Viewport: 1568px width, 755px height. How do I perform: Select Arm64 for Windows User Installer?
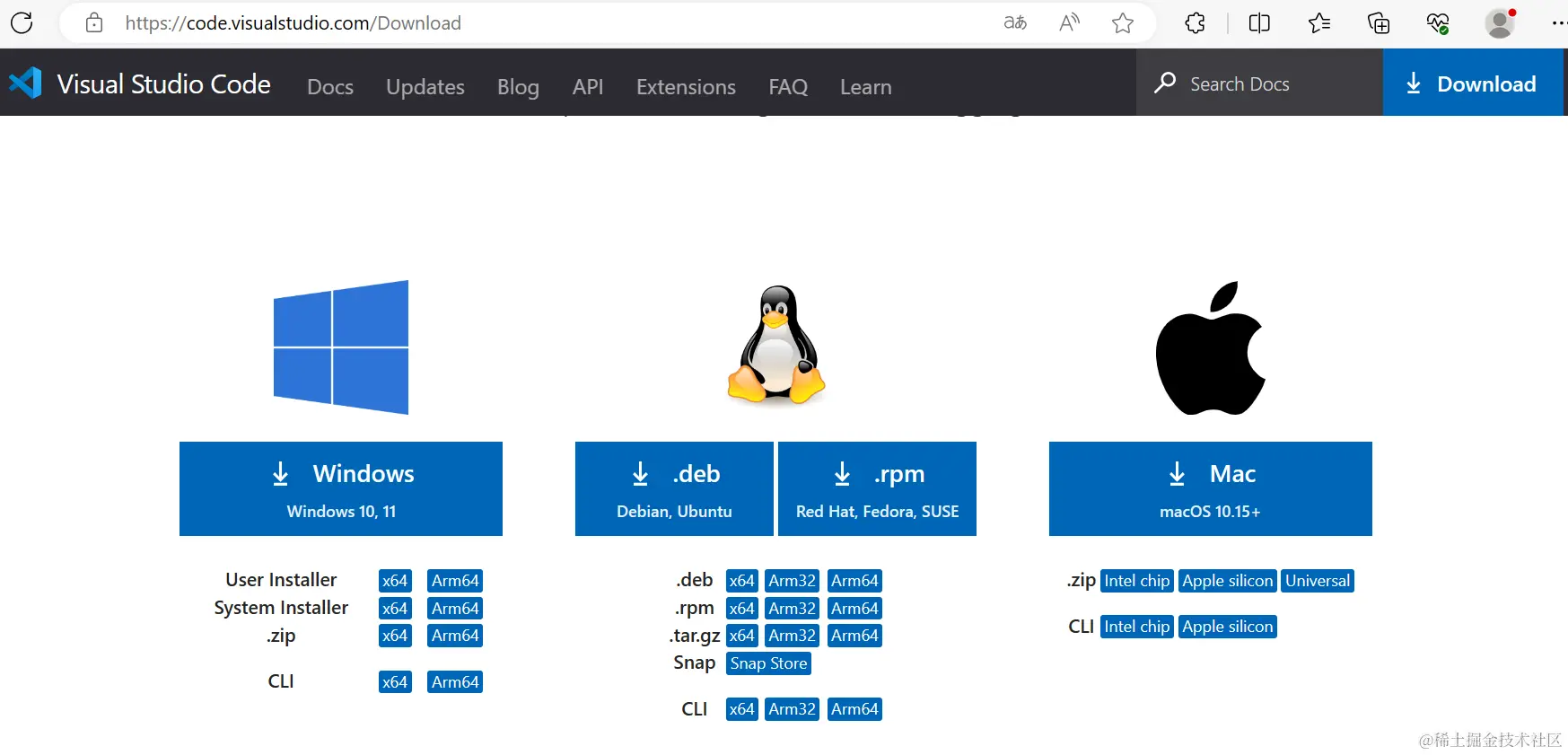pyautogui.click(x=455, y=581)
